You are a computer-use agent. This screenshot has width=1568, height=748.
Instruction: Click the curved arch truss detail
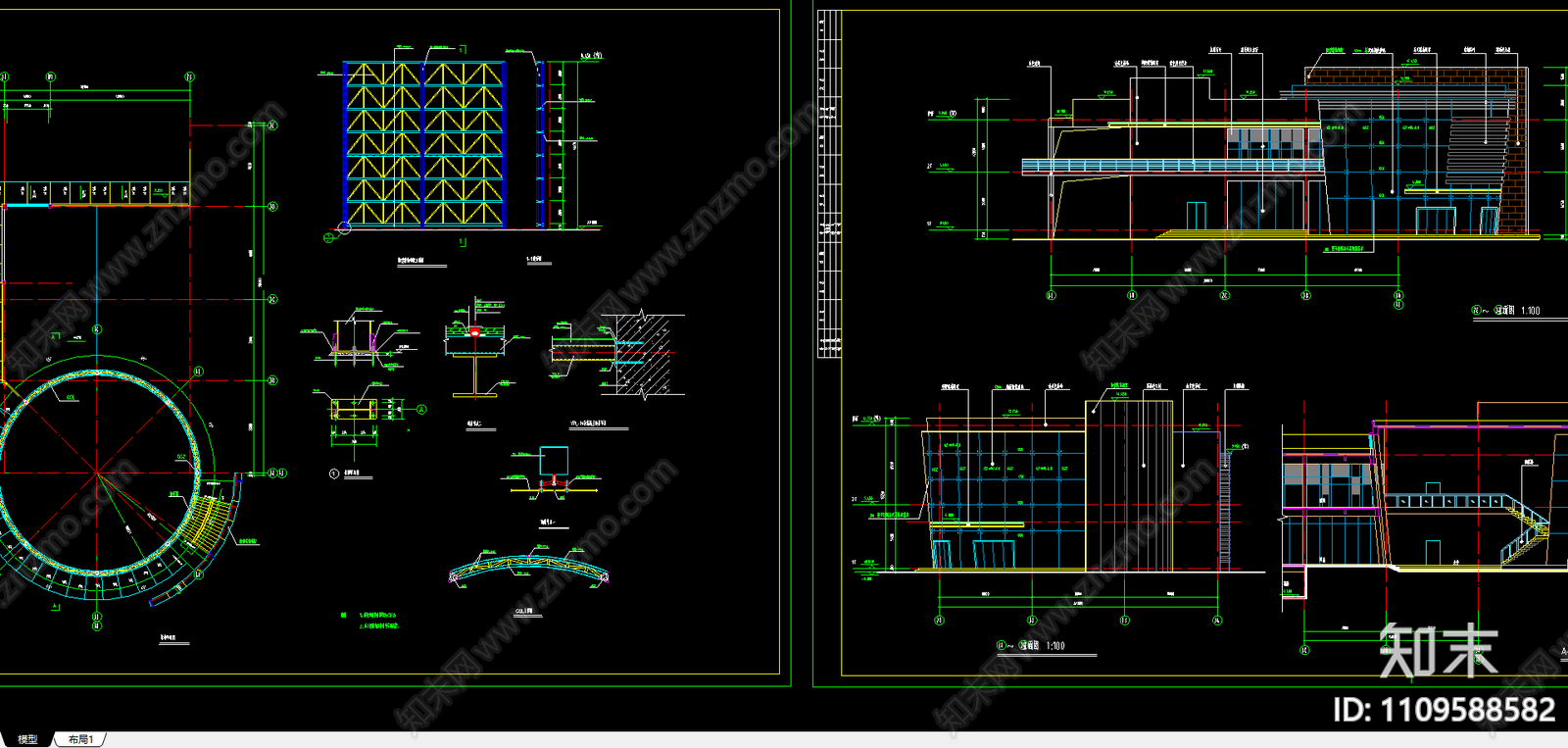(x=528, y=571)
